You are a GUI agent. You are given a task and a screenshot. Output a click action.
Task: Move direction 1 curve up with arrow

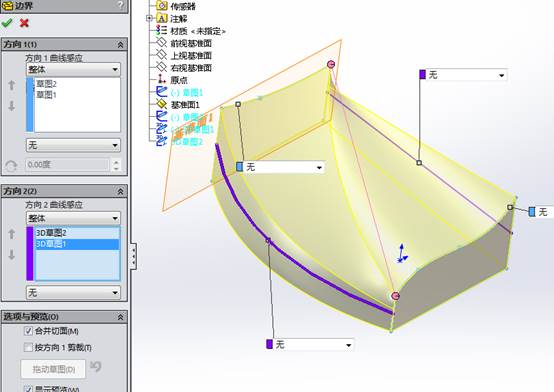click(x=12, y=85)
